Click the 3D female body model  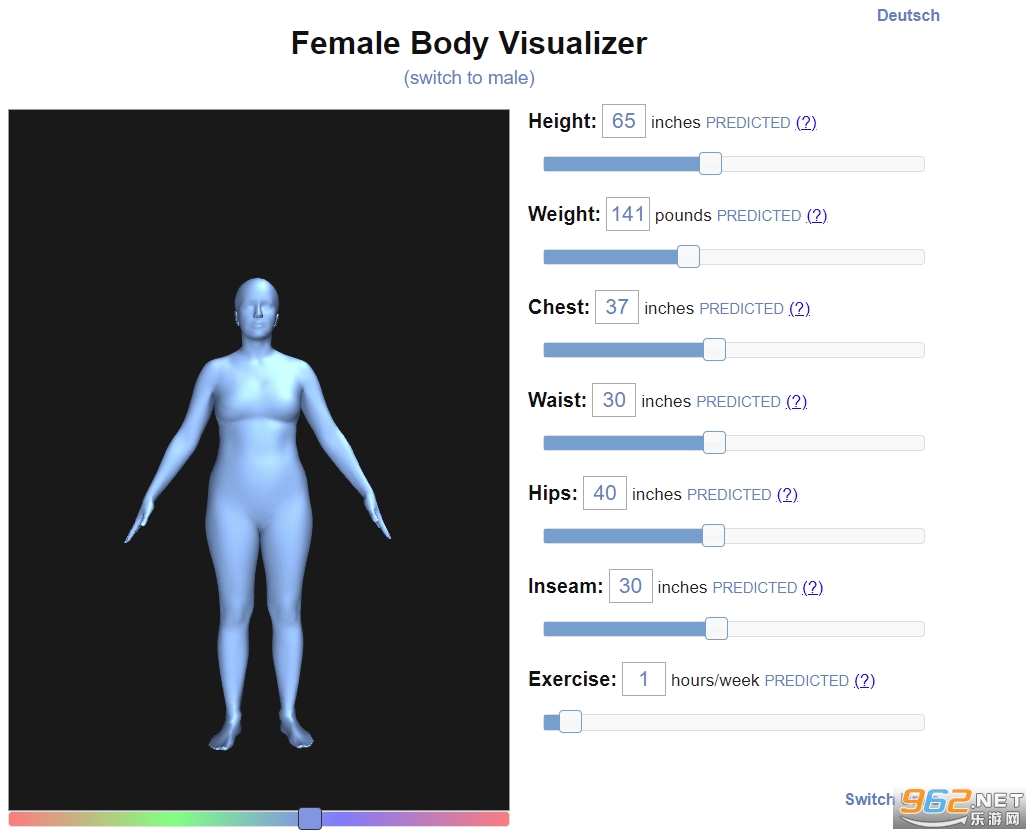[x=258, y=513]
